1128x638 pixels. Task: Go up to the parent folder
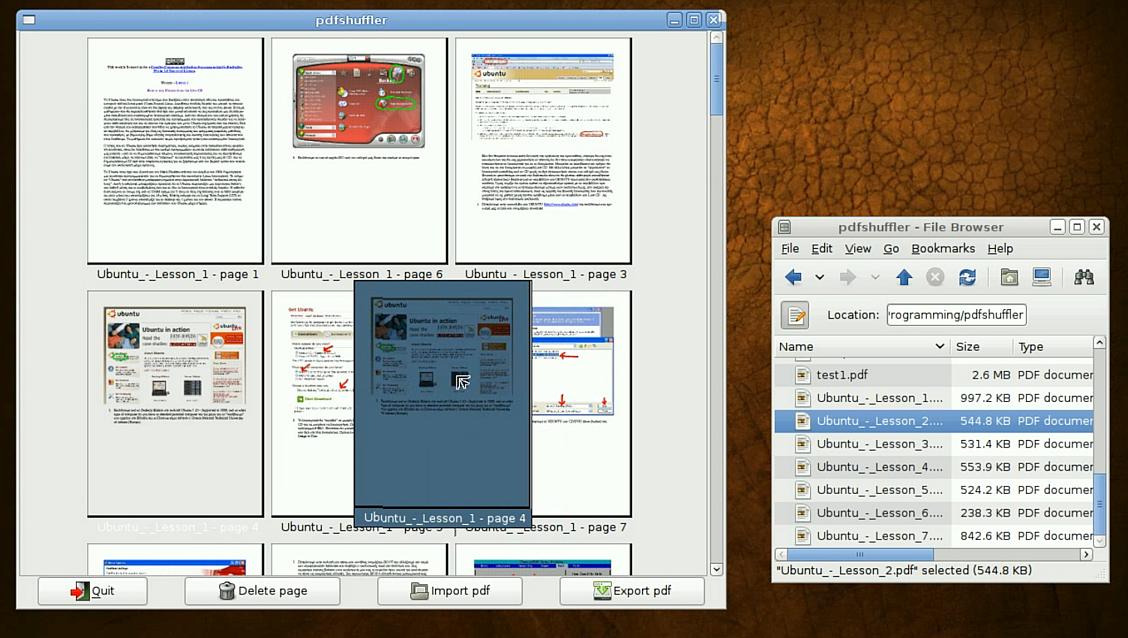click(x=904, y=277)
